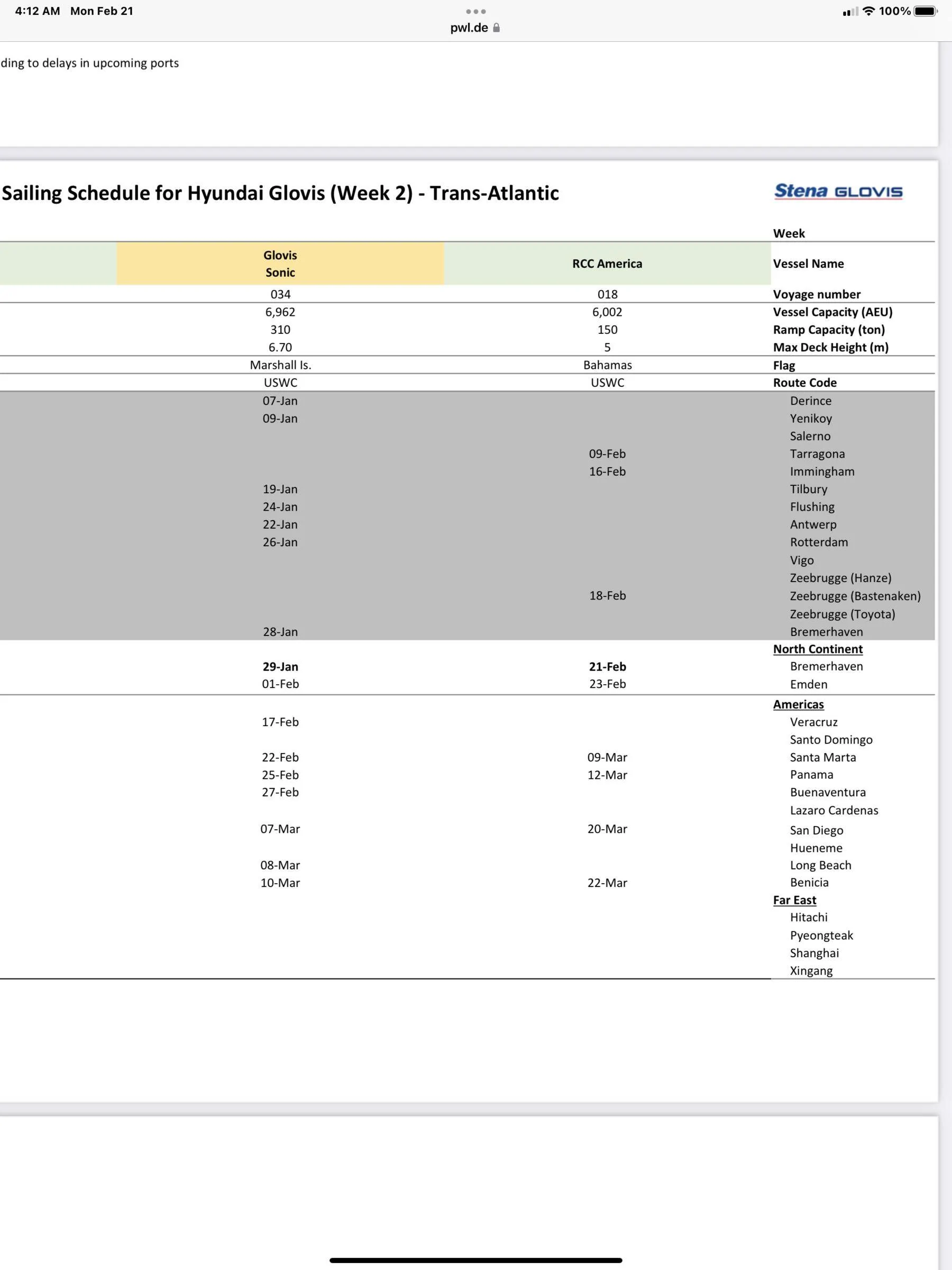Tap the Wi-Fi icon in the status bar
Screen dimensions: 952x1270
click(x=869, y=11)
